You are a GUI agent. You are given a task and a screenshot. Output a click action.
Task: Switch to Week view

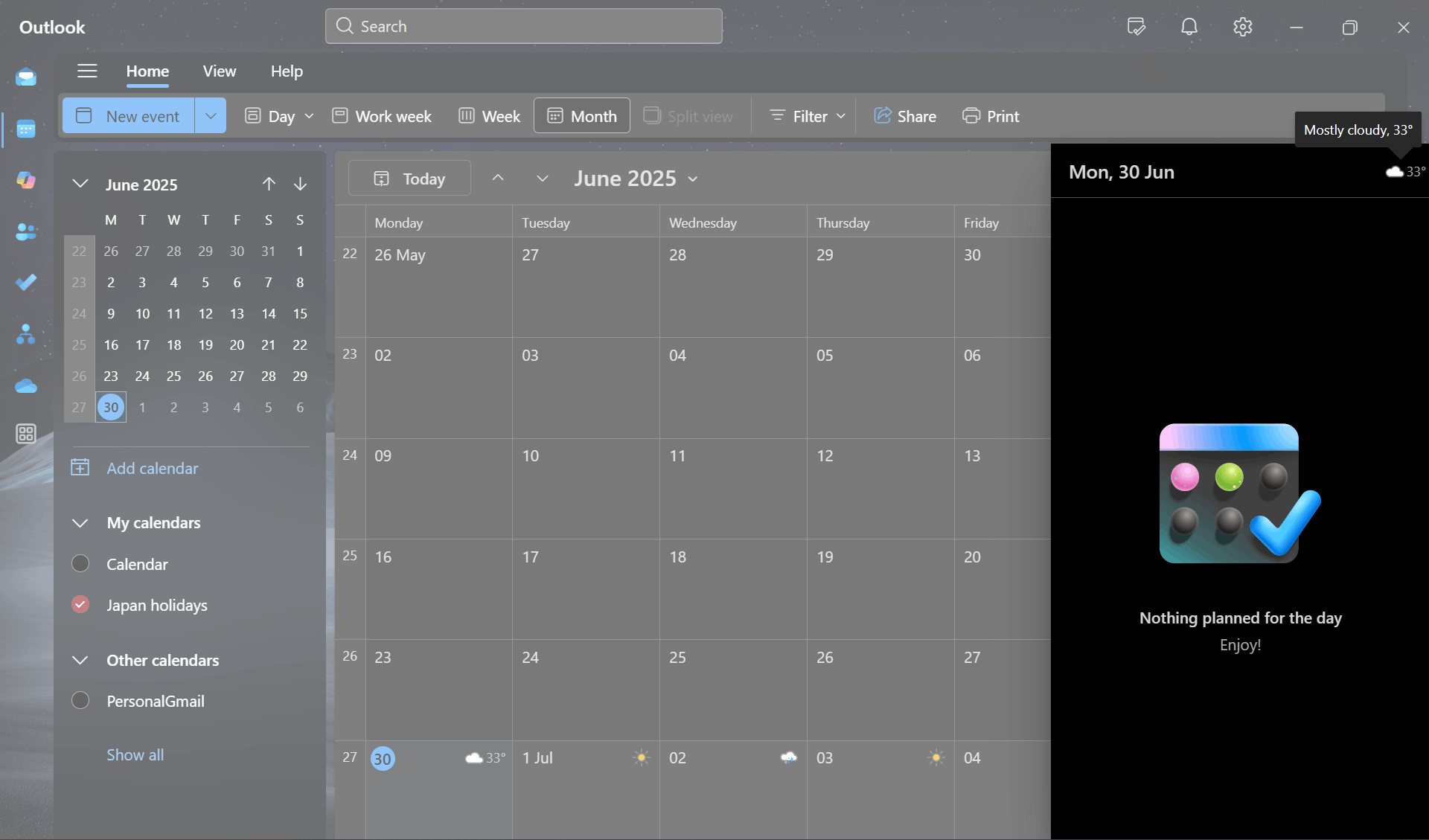pos(488,116)
